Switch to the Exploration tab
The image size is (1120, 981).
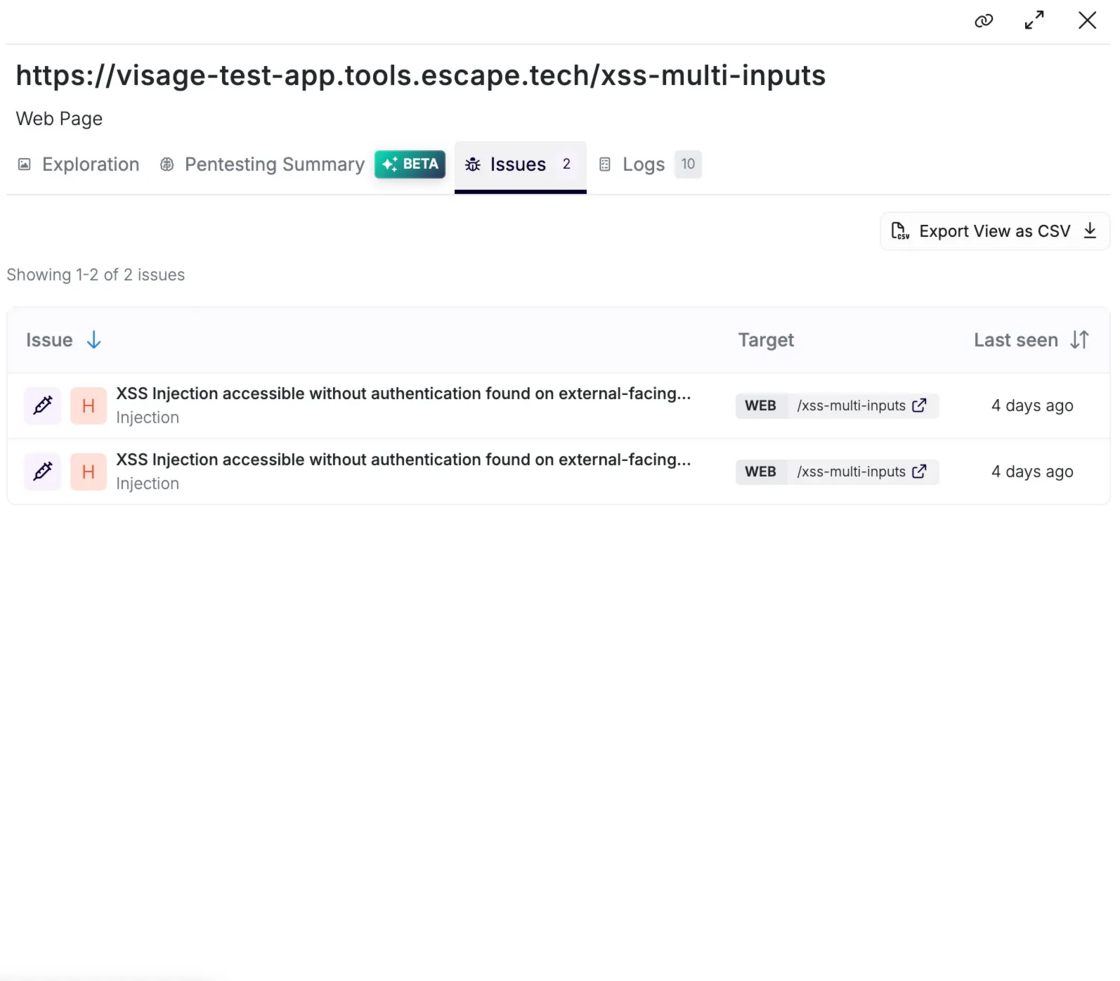tap(78, 165)
